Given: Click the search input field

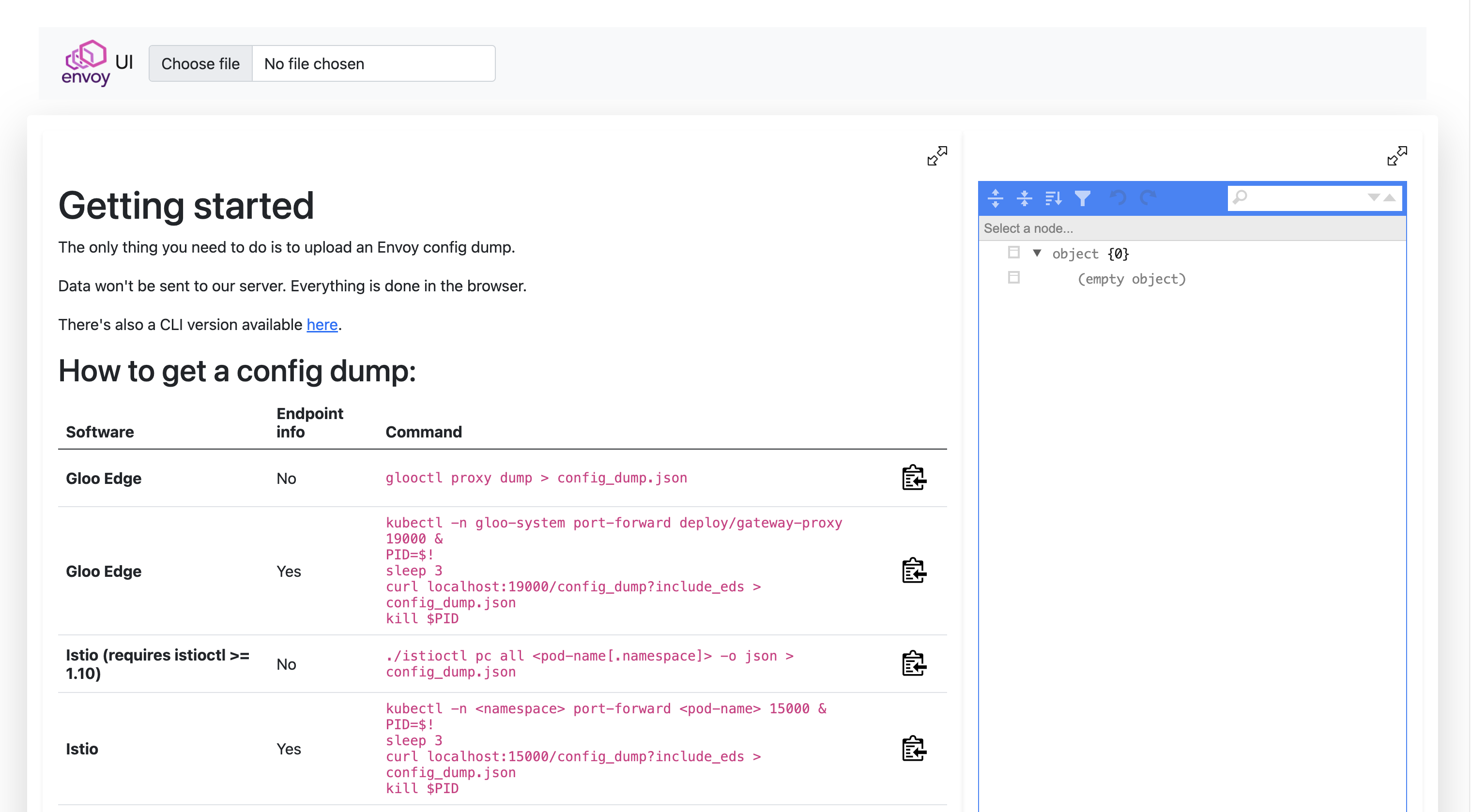Looking at the screenshot, I should (1300, 198).
